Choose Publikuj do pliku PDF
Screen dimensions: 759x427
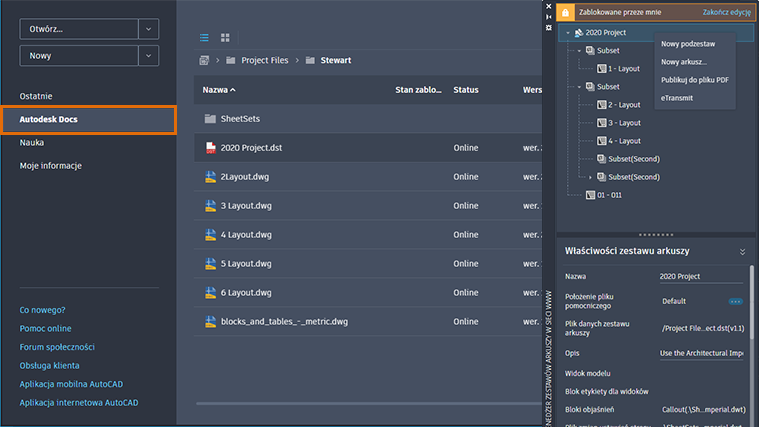click(695, 80)
